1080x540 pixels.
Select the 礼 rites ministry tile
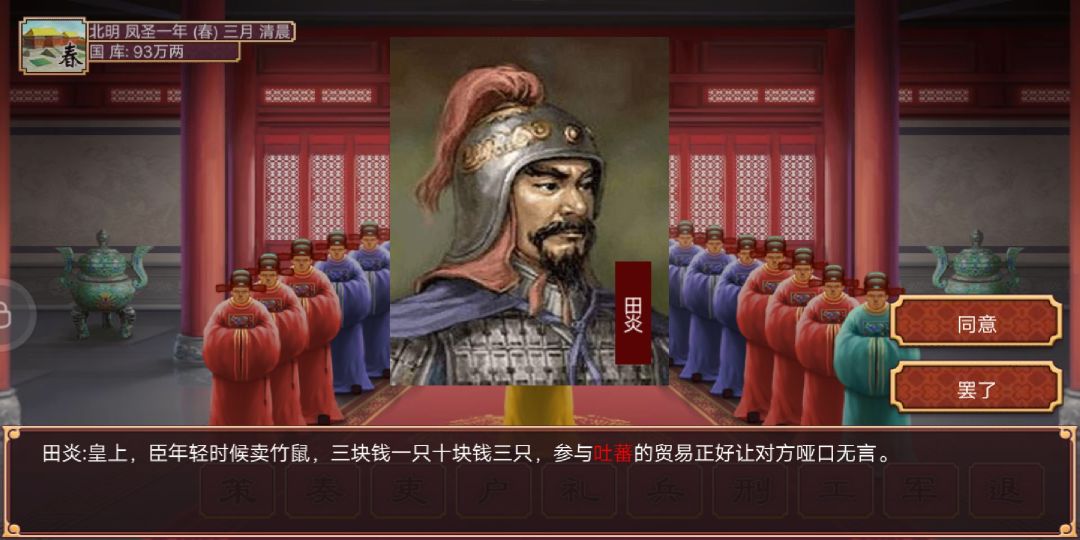coord(579,490)
